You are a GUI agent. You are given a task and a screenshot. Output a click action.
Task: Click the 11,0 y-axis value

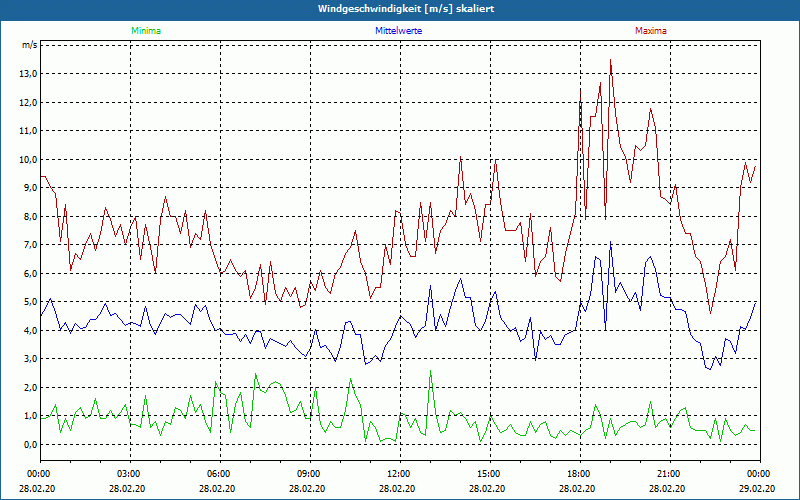30,131
